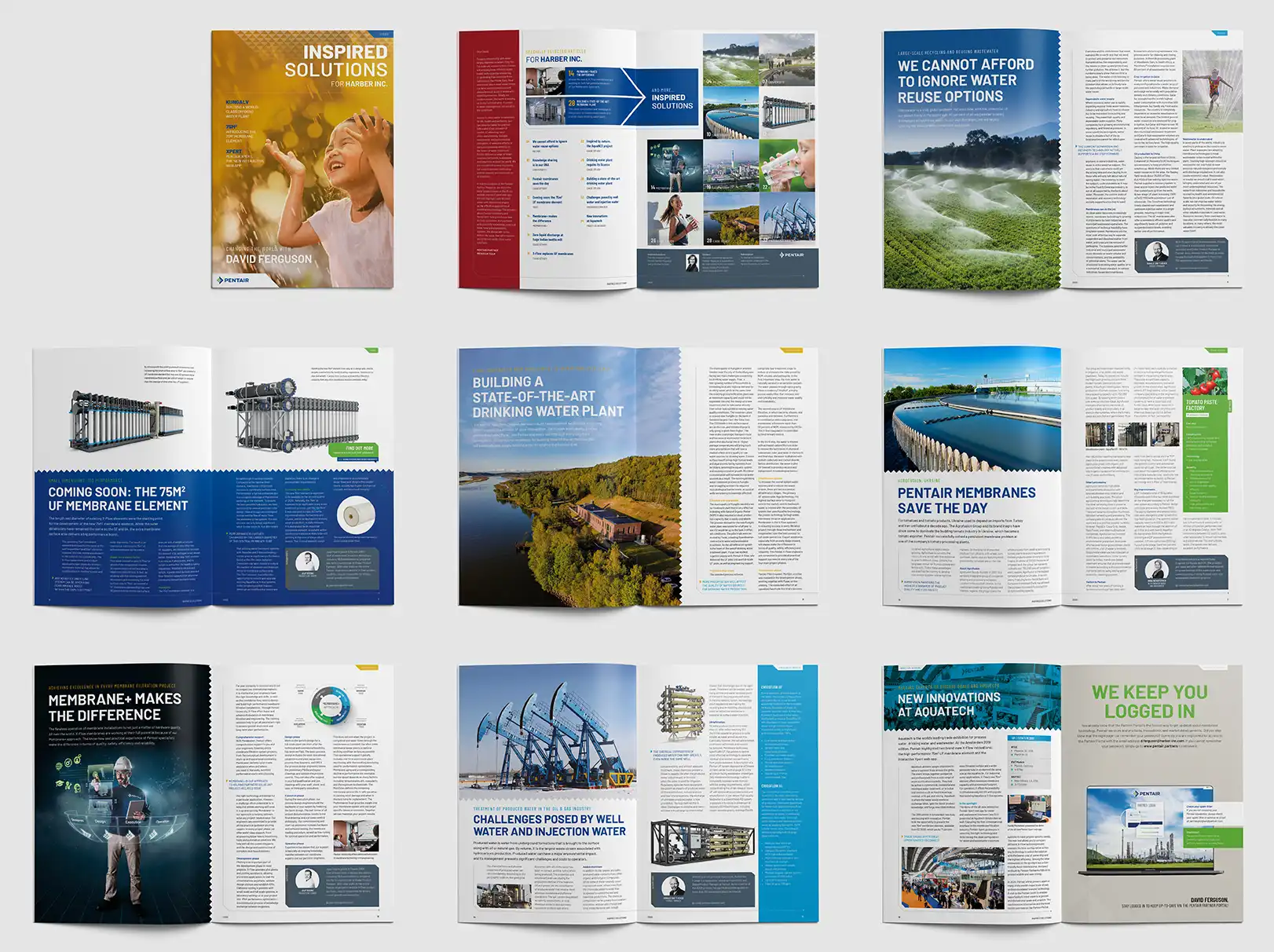Click the Pentair logo on the contents page
This screenshot has height=952, width=1274.
pyautogui.click(x=792, y=255)
